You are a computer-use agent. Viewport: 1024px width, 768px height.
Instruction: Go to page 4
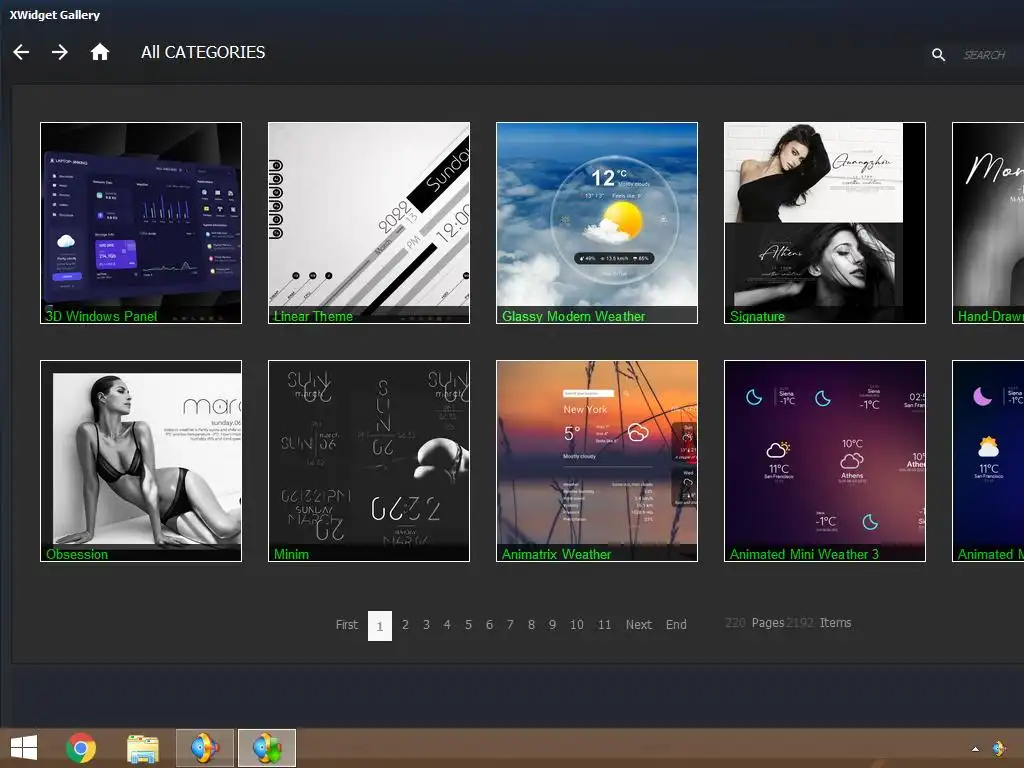(x=447, y=625)
